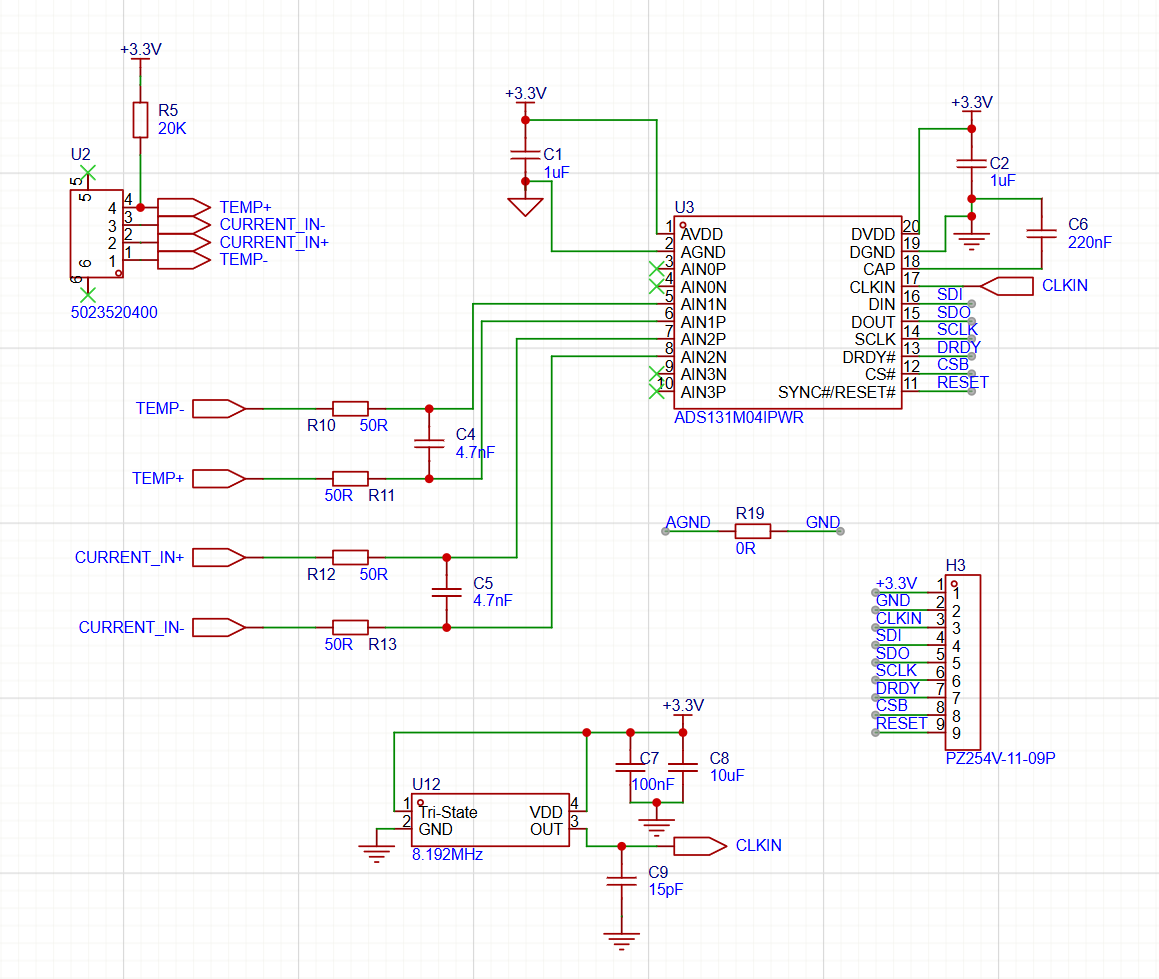This screenshot has width=1159, height=979.
Task: Select the ground symbol at U12 GND pin
Action: [376, 854]
